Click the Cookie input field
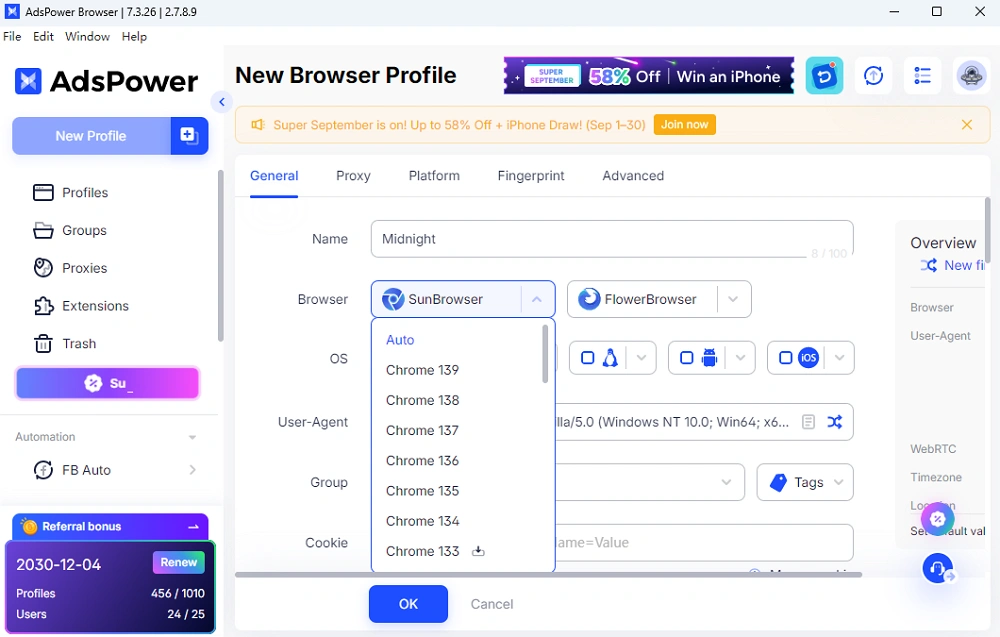The image size is (1000, 637). (x=704, y=543)
